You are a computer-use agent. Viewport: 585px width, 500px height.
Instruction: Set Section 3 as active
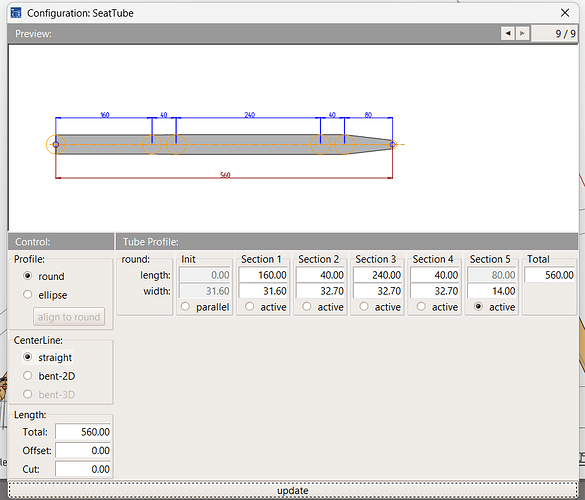(364, 307)
